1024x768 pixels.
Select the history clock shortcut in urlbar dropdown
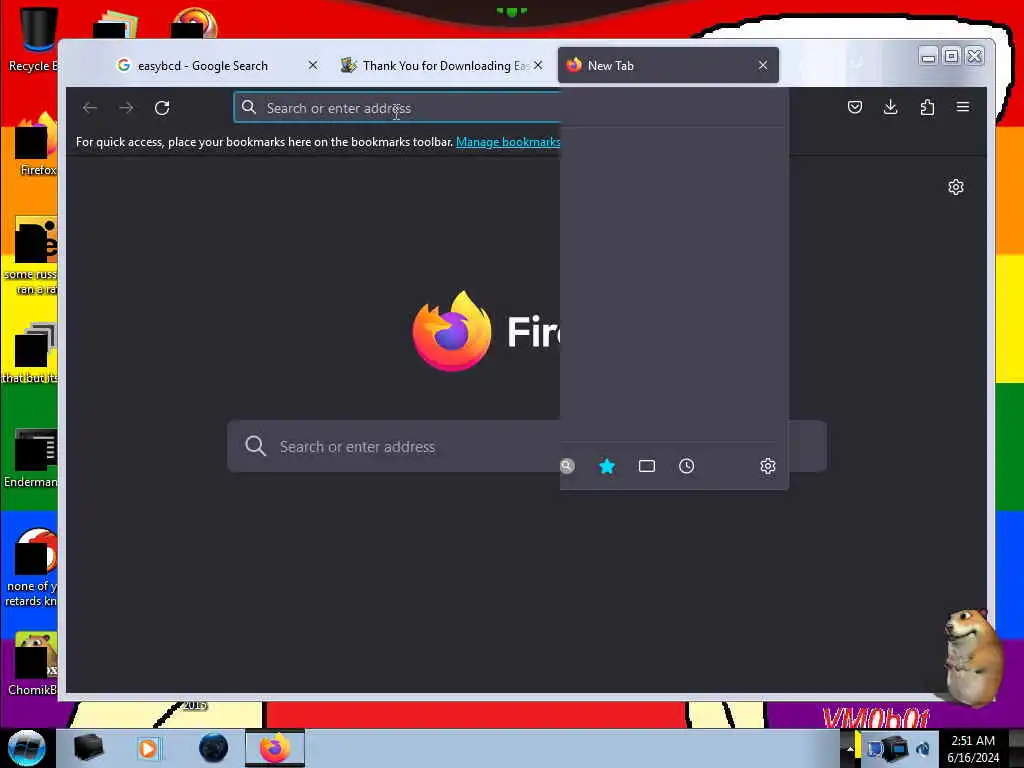pyautogui.click(x=686, y=466)
